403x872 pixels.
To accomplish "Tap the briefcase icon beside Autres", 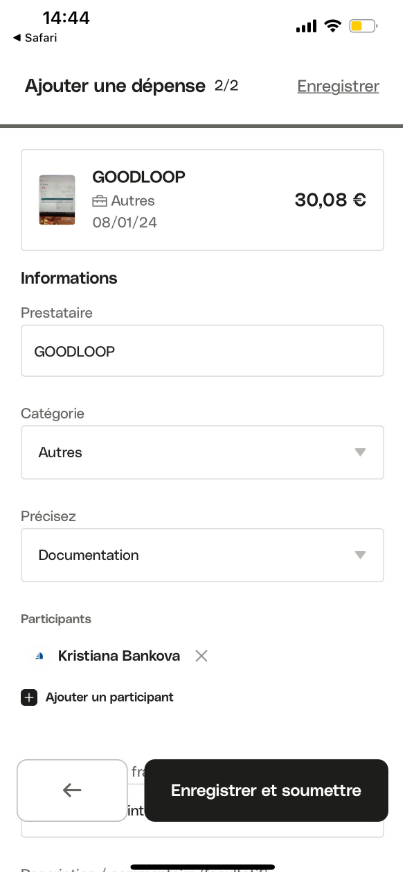I will coord(99,201).
